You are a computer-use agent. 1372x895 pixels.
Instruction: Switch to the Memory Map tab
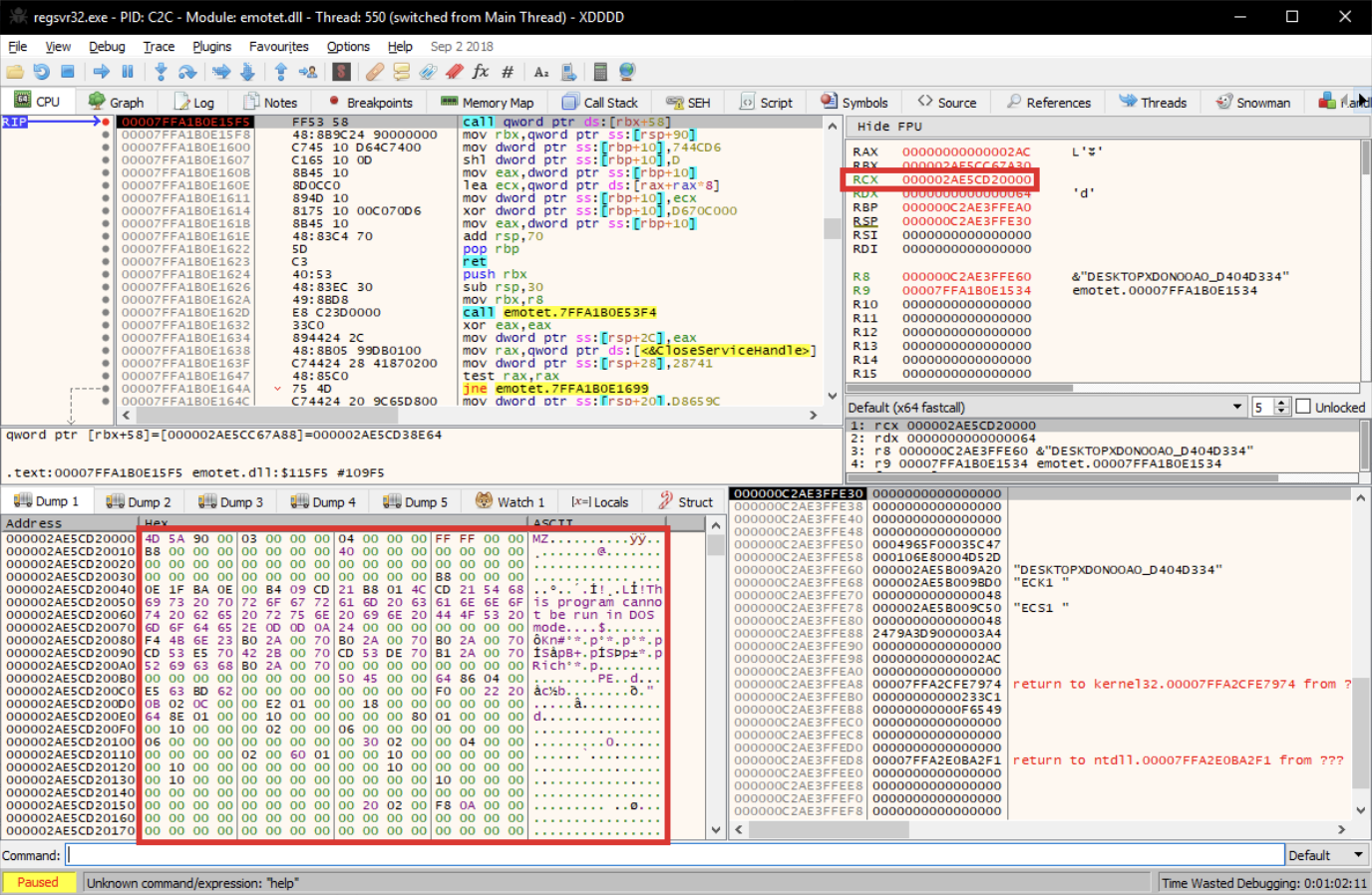488,102
